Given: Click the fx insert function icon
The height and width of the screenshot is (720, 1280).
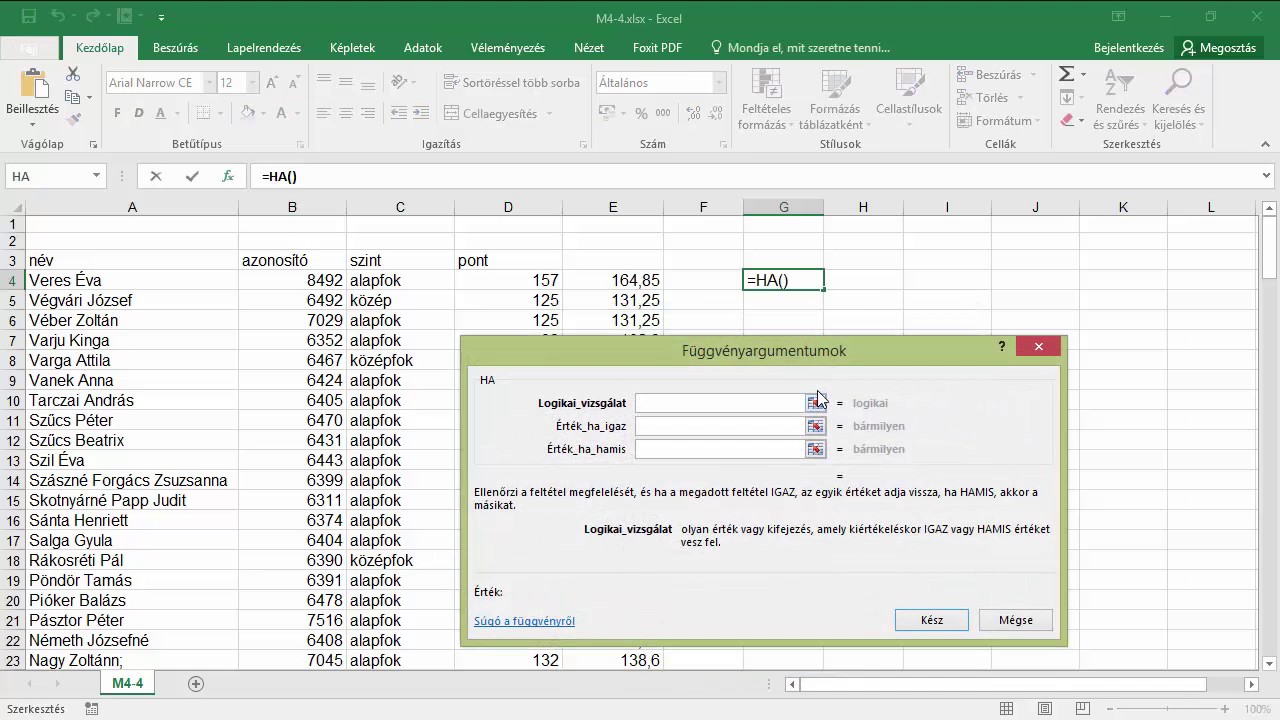Looking at the screenshot, I should click(x=228, y=176).
